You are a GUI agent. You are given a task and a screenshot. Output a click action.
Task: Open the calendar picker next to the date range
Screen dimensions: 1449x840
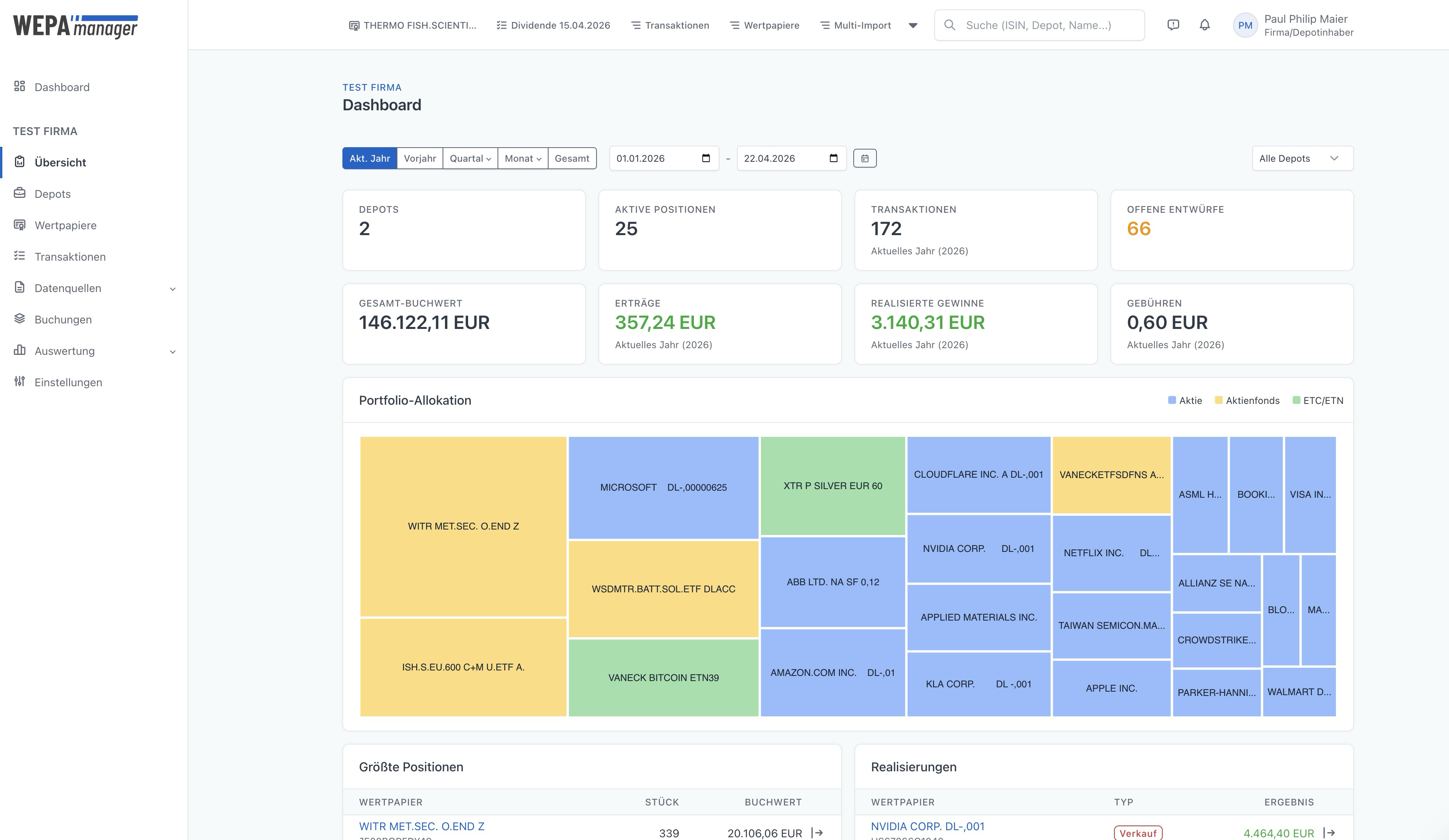point(866,158)
